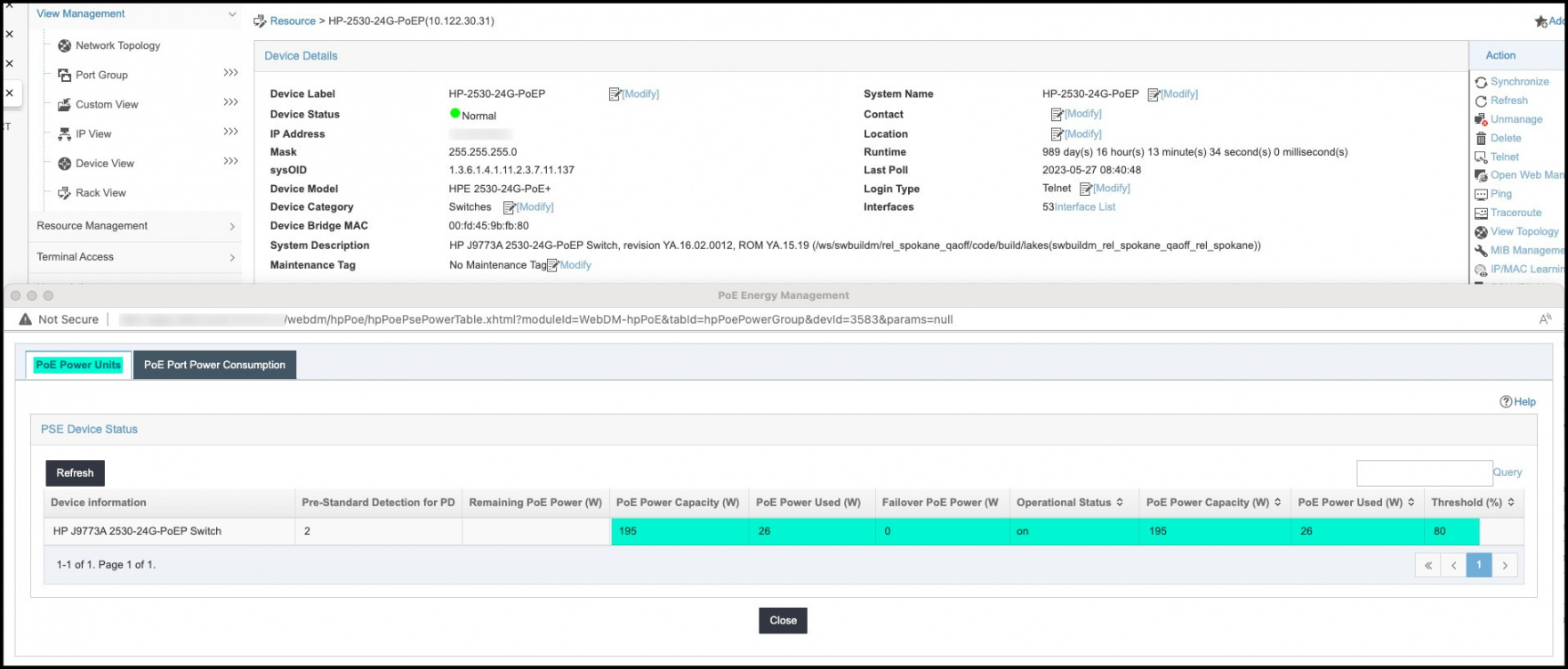Click the reader icon in the address bar
Screen dimensions: 1568x669
pos(1545,319)
